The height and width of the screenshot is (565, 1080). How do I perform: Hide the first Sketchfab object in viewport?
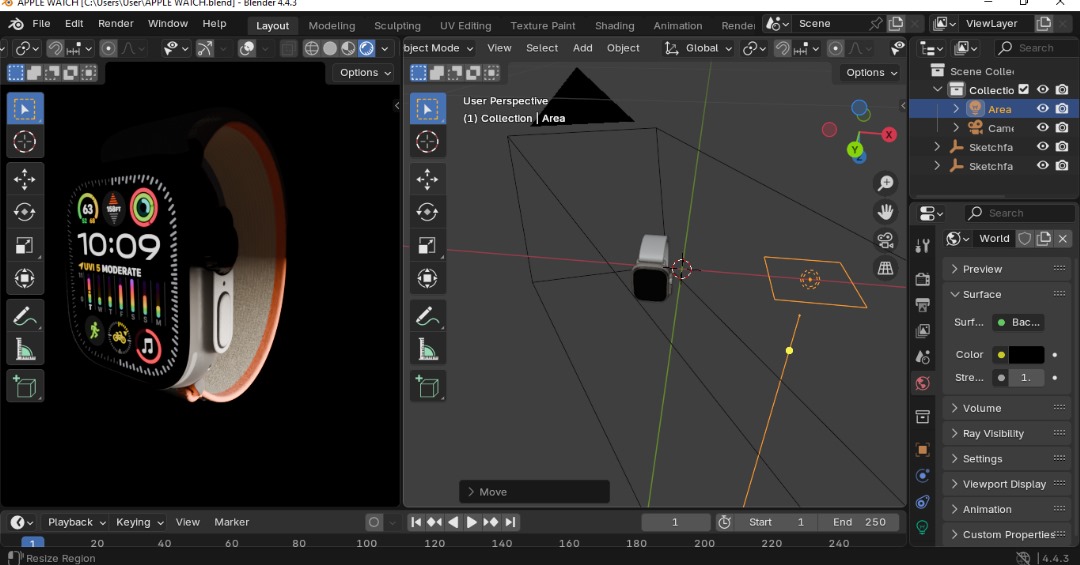[1043, 146]
